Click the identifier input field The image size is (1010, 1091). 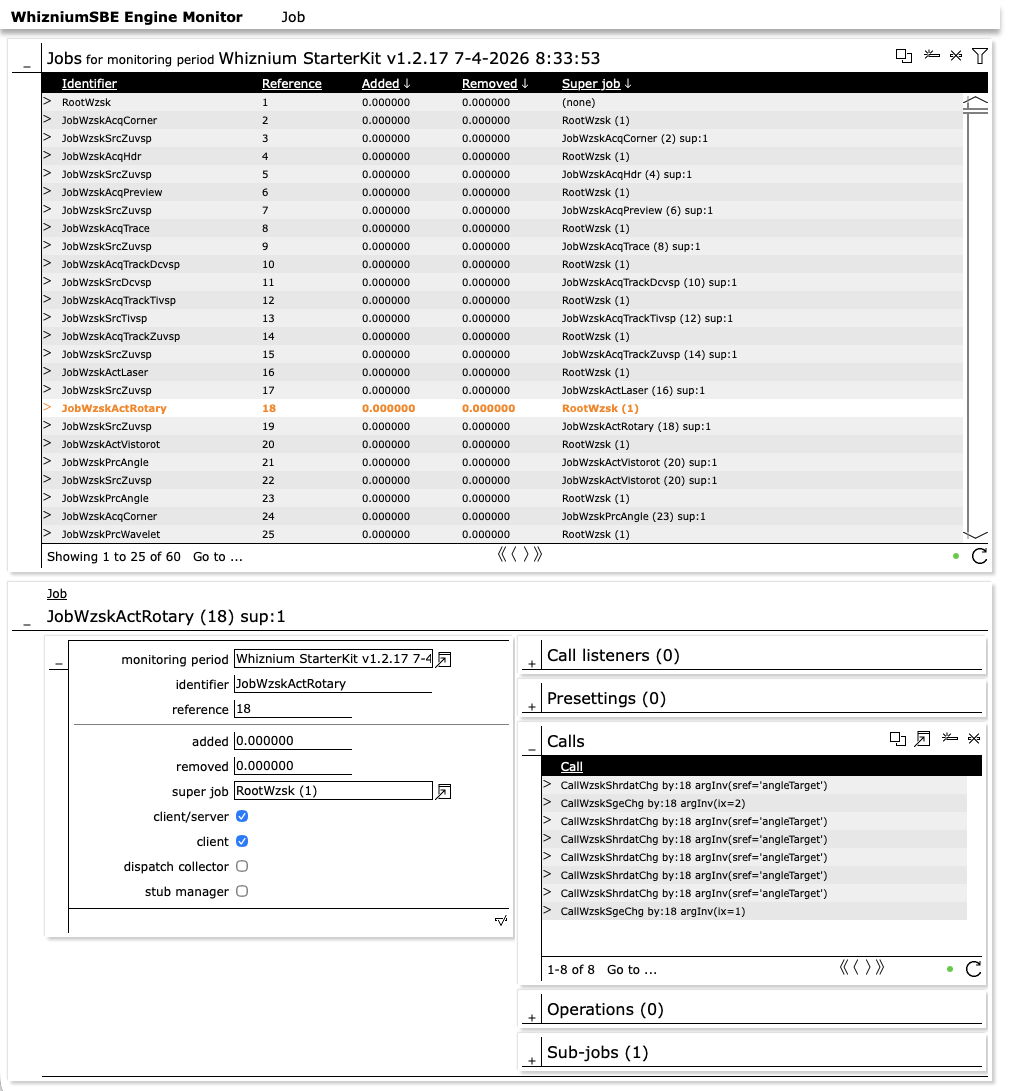332,683
